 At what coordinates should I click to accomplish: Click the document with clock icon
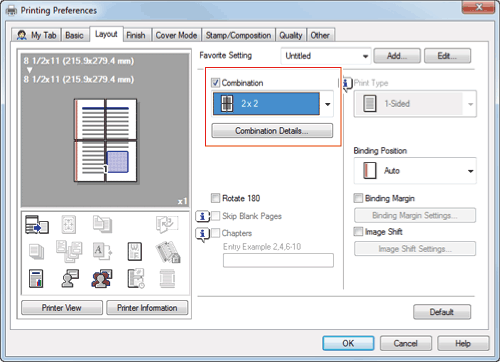pos(136,279)
